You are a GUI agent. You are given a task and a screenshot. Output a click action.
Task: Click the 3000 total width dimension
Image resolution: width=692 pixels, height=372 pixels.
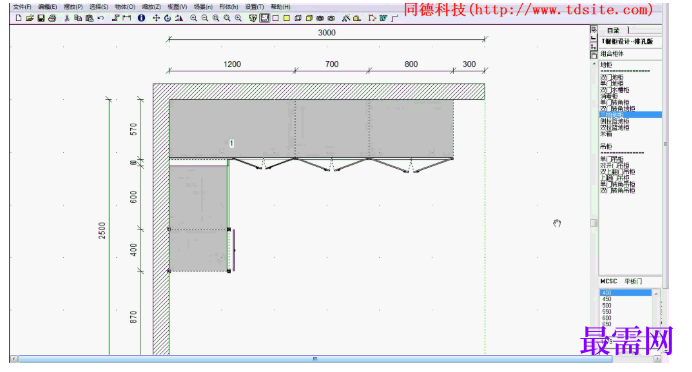[x=327, y=33]
